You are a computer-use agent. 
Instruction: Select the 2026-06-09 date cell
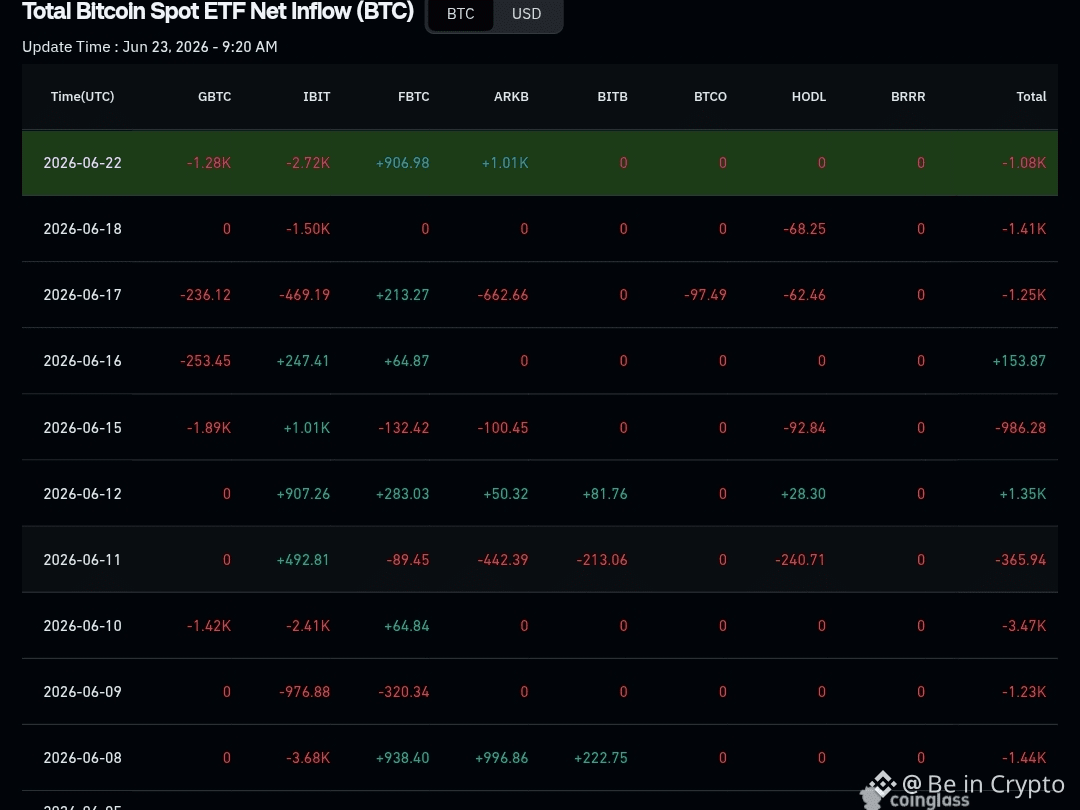pyautogui.click(x=83, y=692)
